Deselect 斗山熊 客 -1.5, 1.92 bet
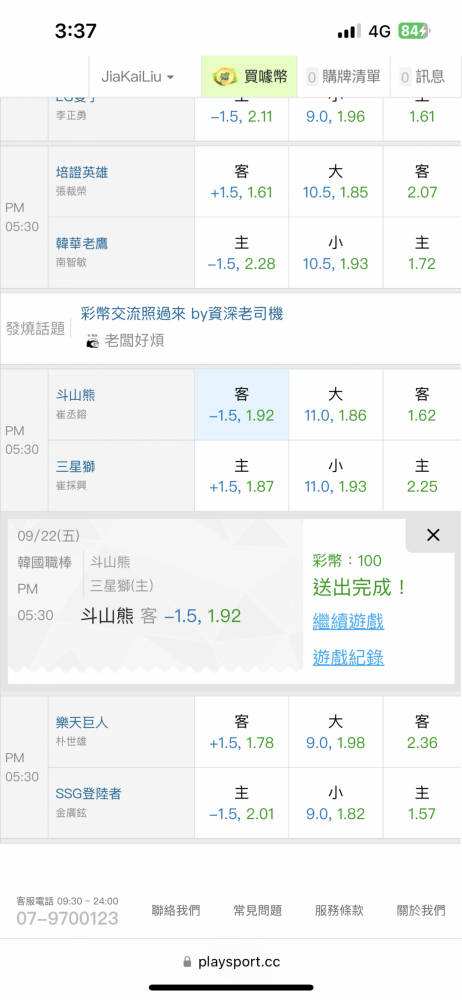 coord(242,405)
